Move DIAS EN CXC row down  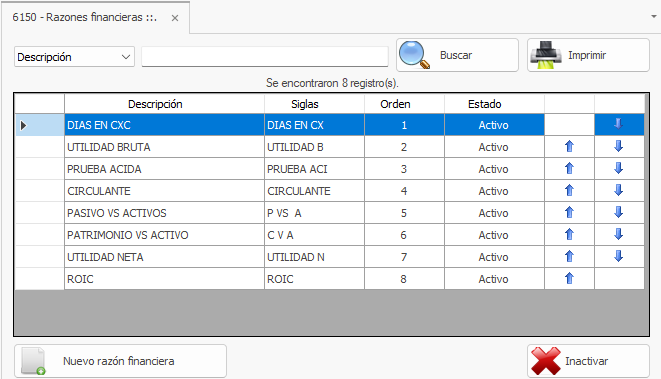[618, 124]
